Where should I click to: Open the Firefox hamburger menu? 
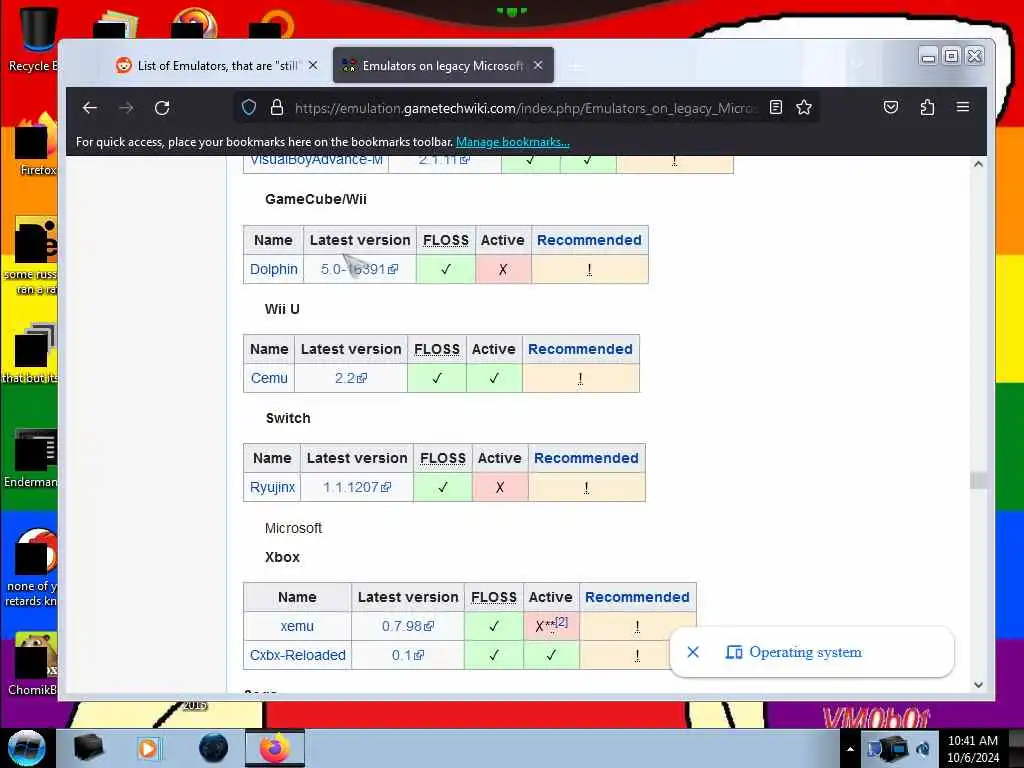click(x=963, y=107)
